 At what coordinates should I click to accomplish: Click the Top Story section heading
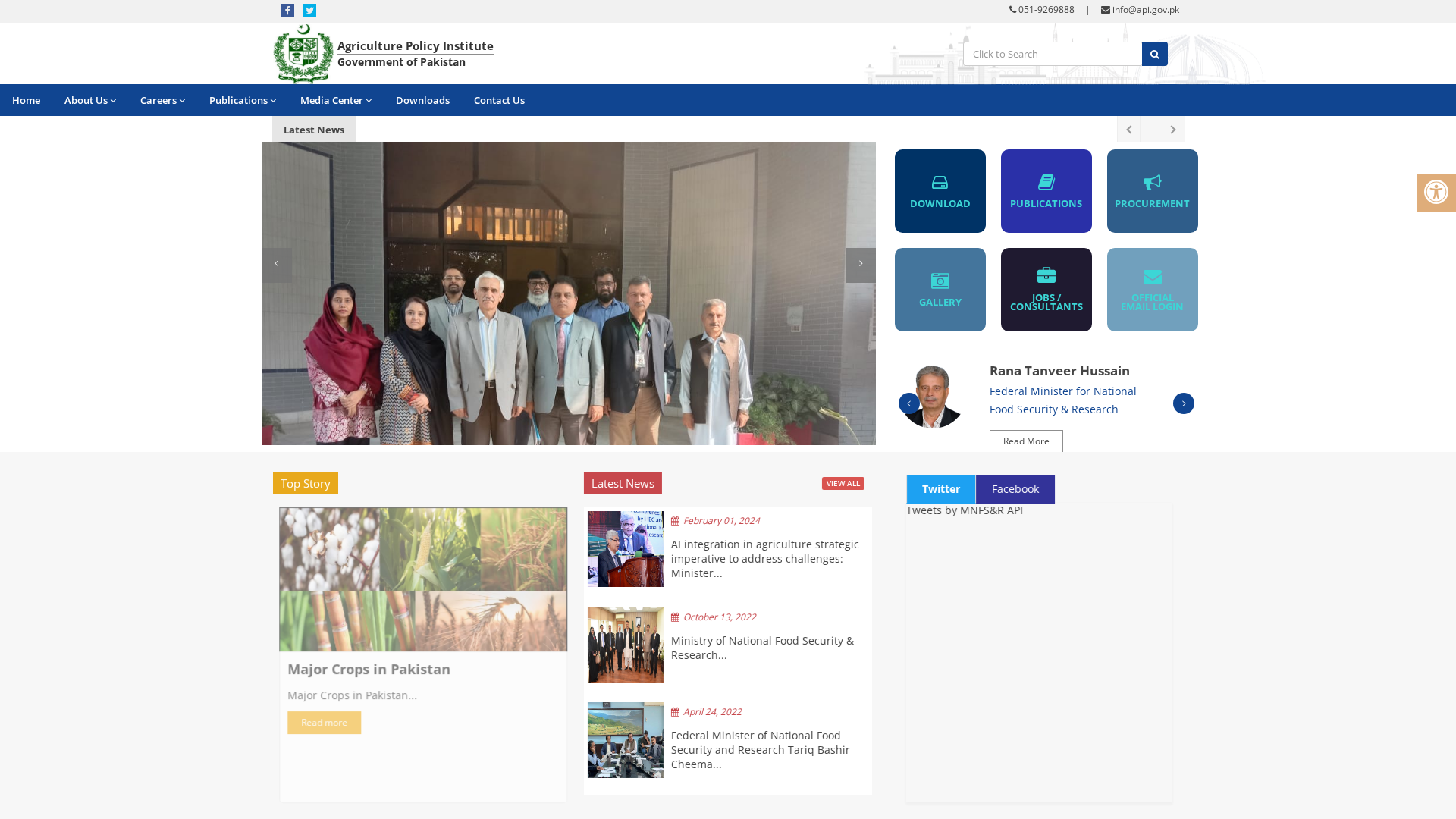[306, 483]
